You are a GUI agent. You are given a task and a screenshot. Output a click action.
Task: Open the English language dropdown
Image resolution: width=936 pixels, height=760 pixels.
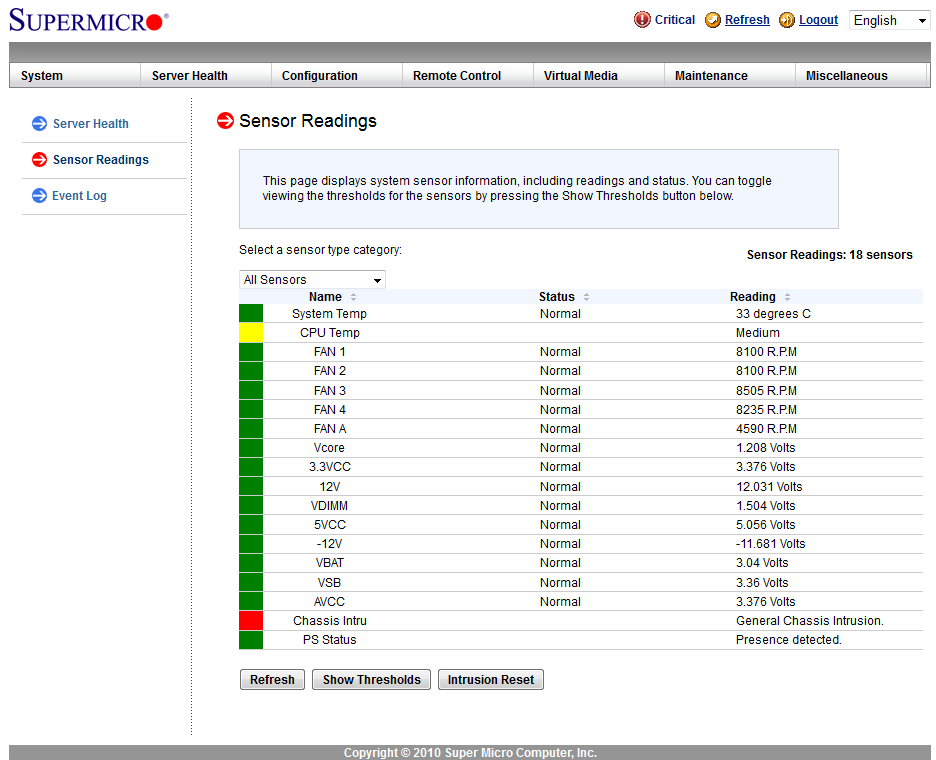coord(889,20)
